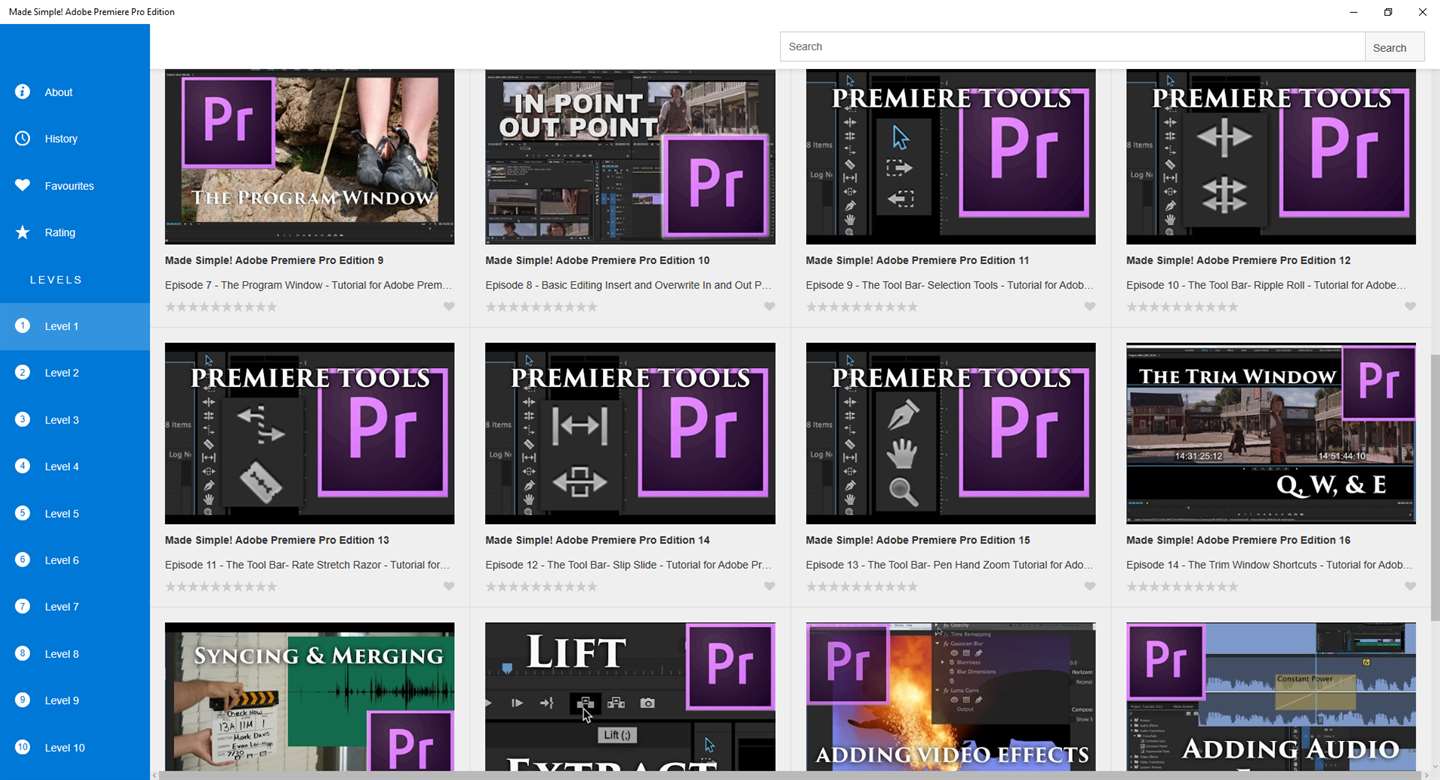The width and height of the screenshot is (1440, 780).
Task: Rate Edition 15 using its star row
Action: point(862,587)
